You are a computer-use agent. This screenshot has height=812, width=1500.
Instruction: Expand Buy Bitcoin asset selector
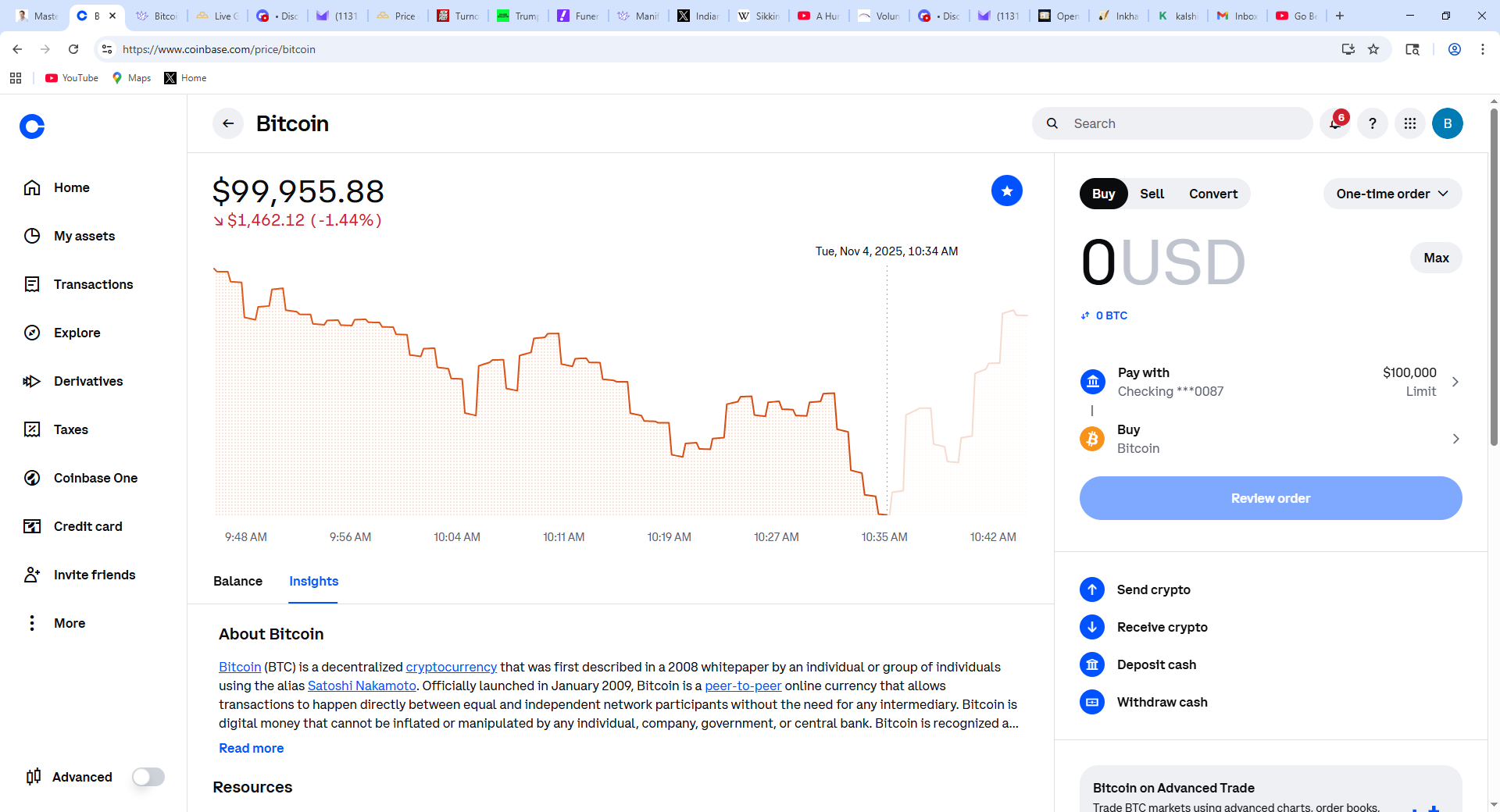tap(1270, 439)
